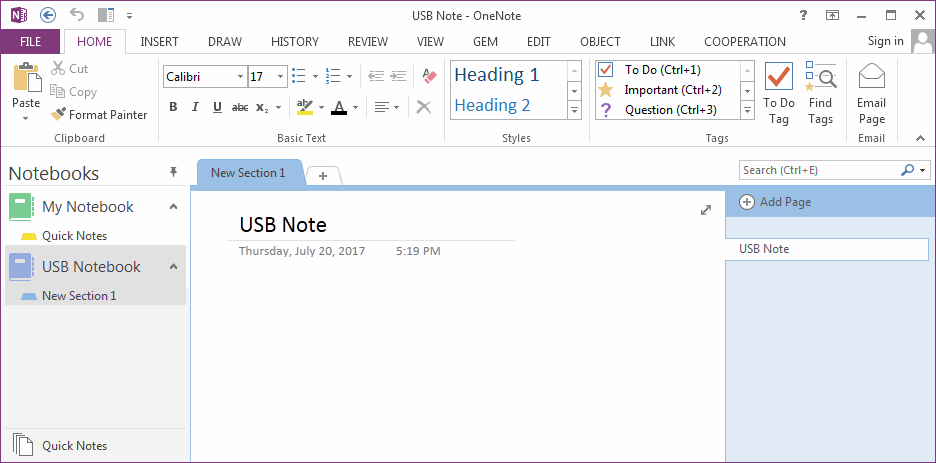This screenshot has height=463, width=936.
Task: Open the Customize Quick Access Toolbar arrow
Action: click(130, 16)
